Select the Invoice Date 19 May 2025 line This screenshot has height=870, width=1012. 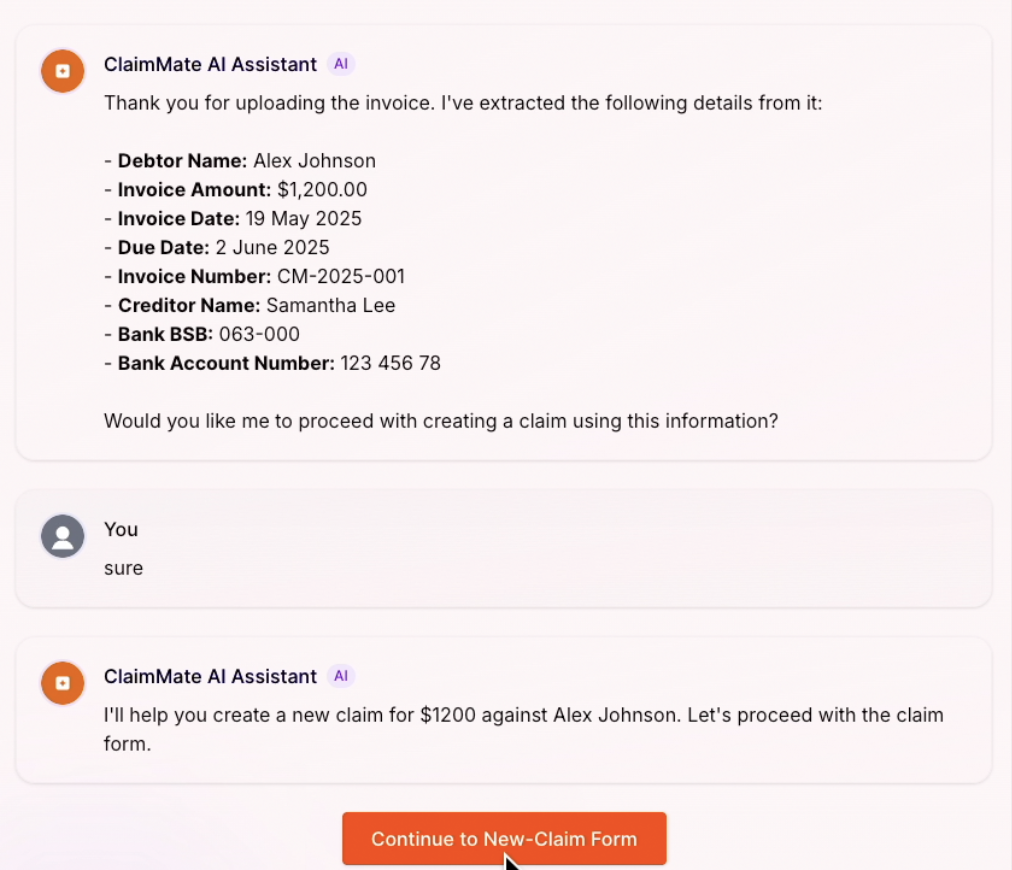pyautogui.click(x=232, y=219)
